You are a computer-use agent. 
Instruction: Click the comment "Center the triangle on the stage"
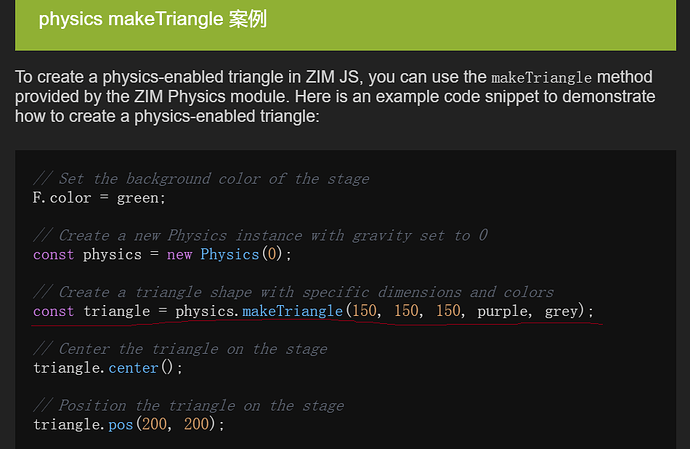click(x=180, y=349)
